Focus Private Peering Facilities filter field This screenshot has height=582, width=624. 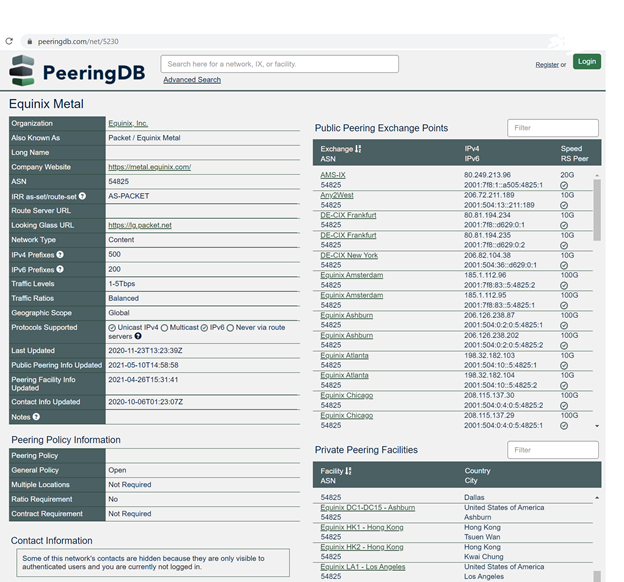pos(553,450)
